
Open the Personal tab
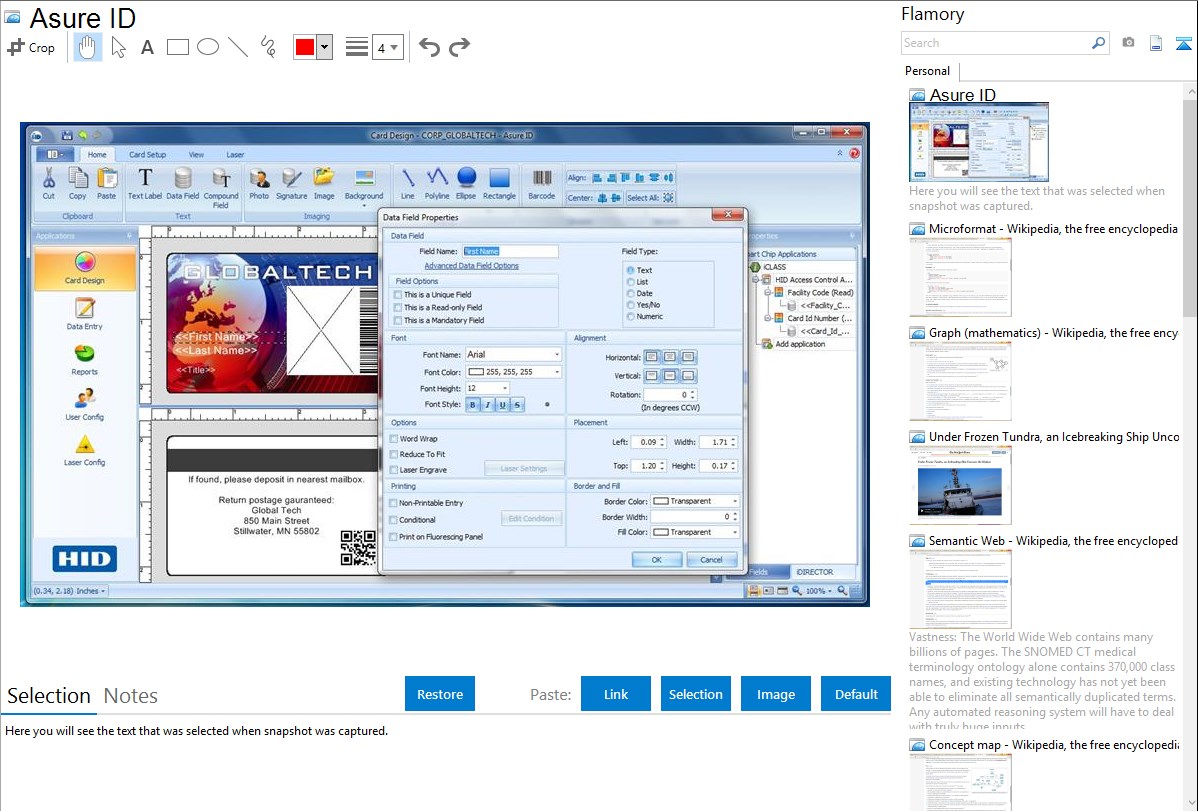(x=927, y=71)
